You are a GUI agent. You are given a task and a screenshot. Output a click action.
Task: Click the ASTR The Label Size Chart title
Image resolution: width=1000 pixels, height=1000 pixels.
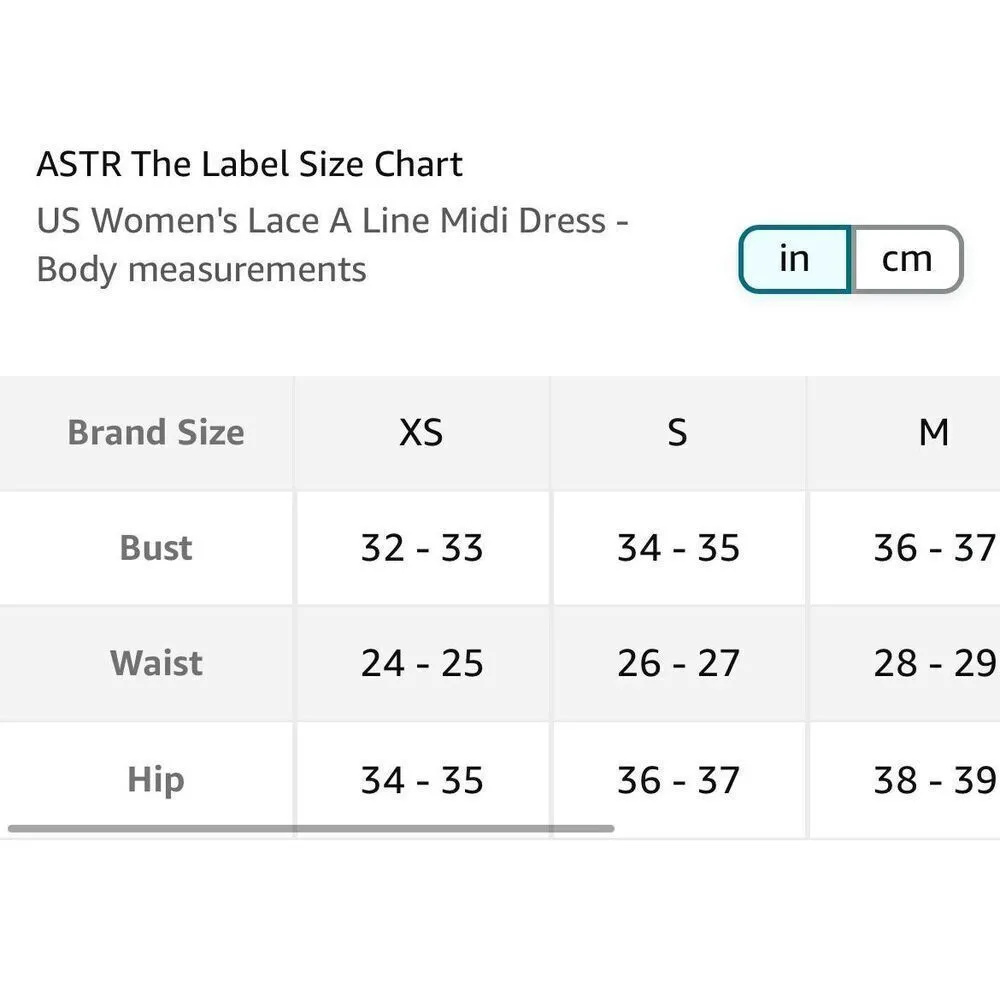click(x=249, y=163)
